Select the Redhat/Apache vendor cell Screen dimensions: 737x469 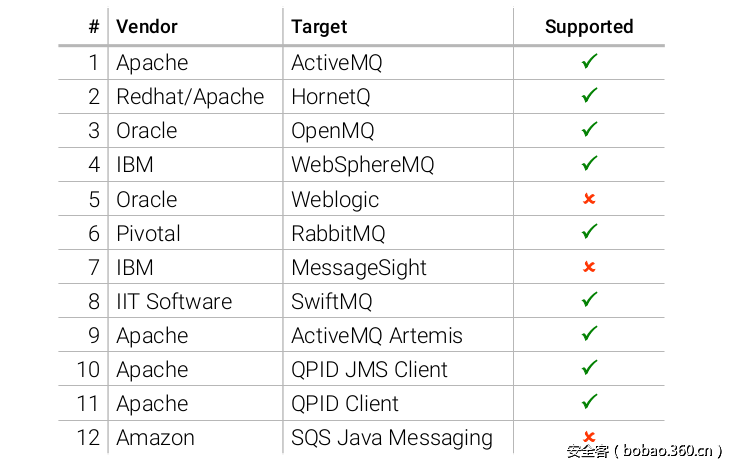click(x=190, y=97)
